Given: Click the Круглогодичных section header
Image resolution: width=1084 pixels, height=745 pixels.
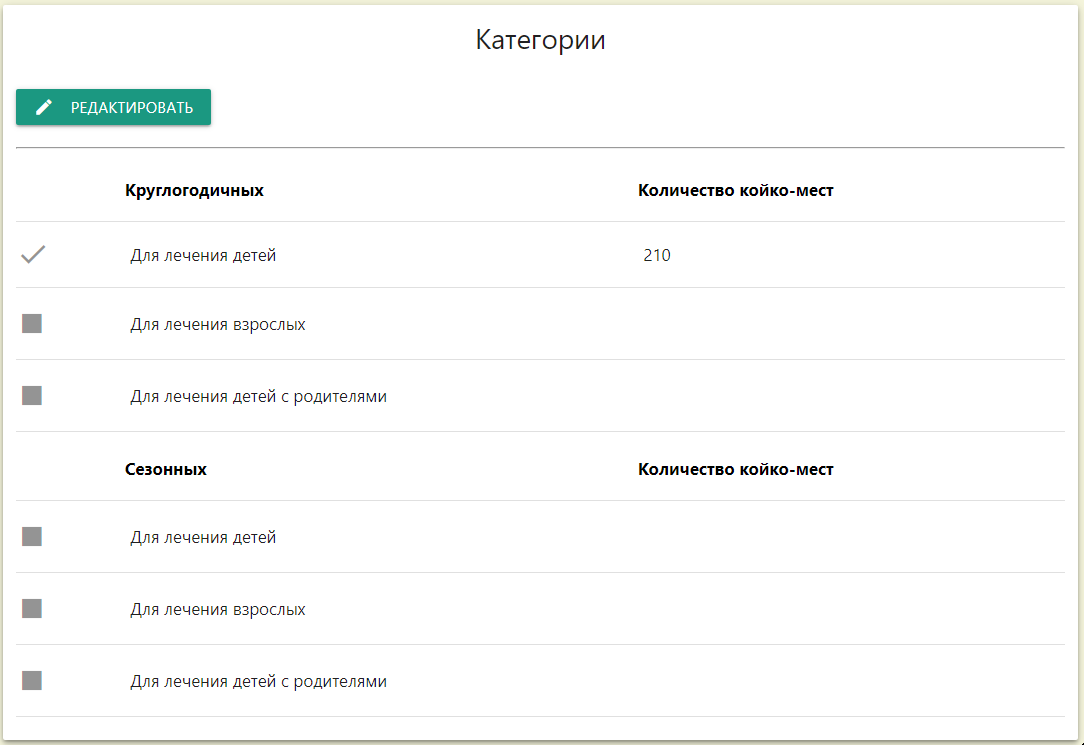Looking at the screenshot, I should (x=194, y=190).
